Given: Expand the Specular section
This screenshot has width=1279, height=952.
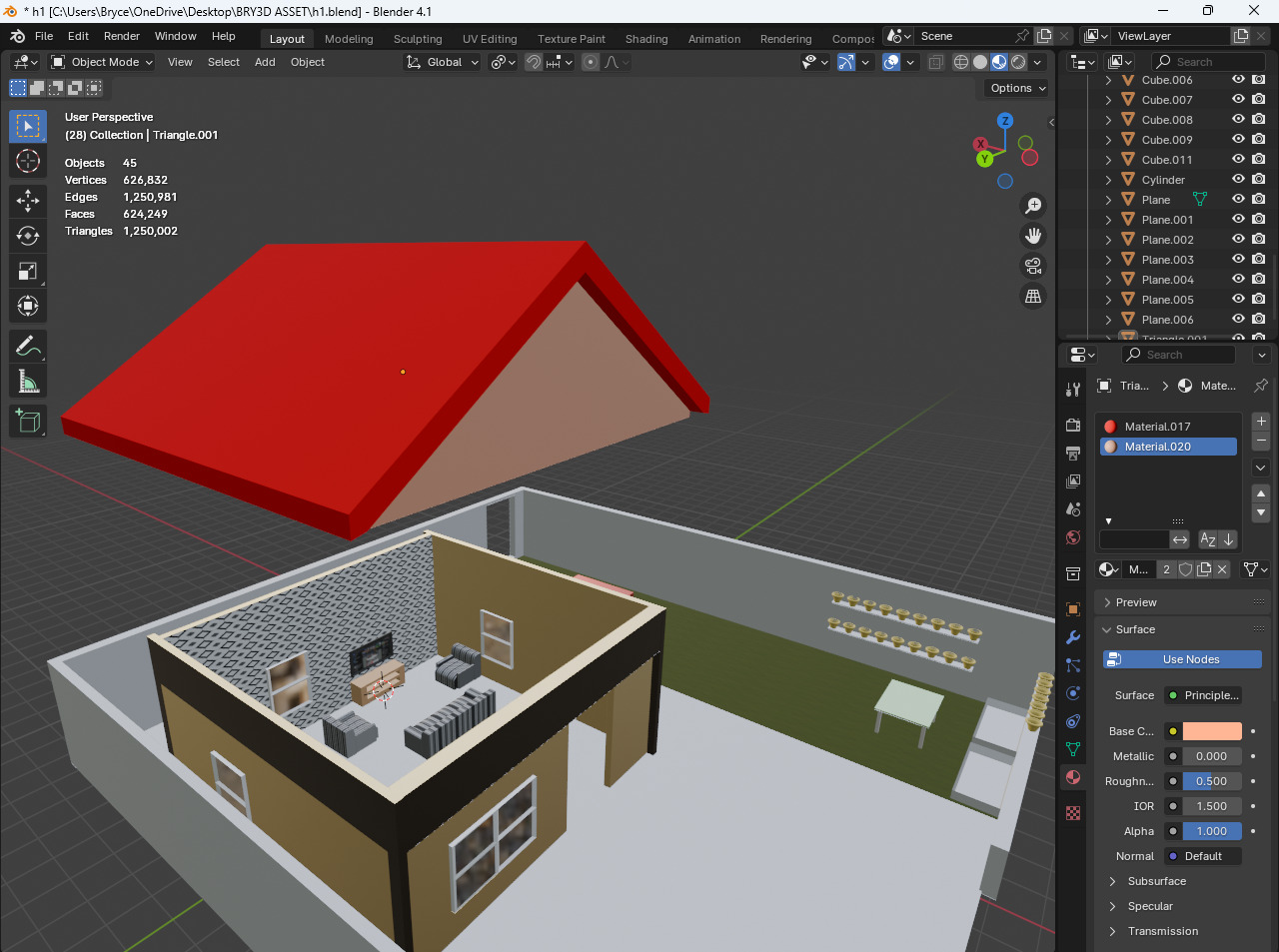Looking at the screenshot, I should point(1113,906).
